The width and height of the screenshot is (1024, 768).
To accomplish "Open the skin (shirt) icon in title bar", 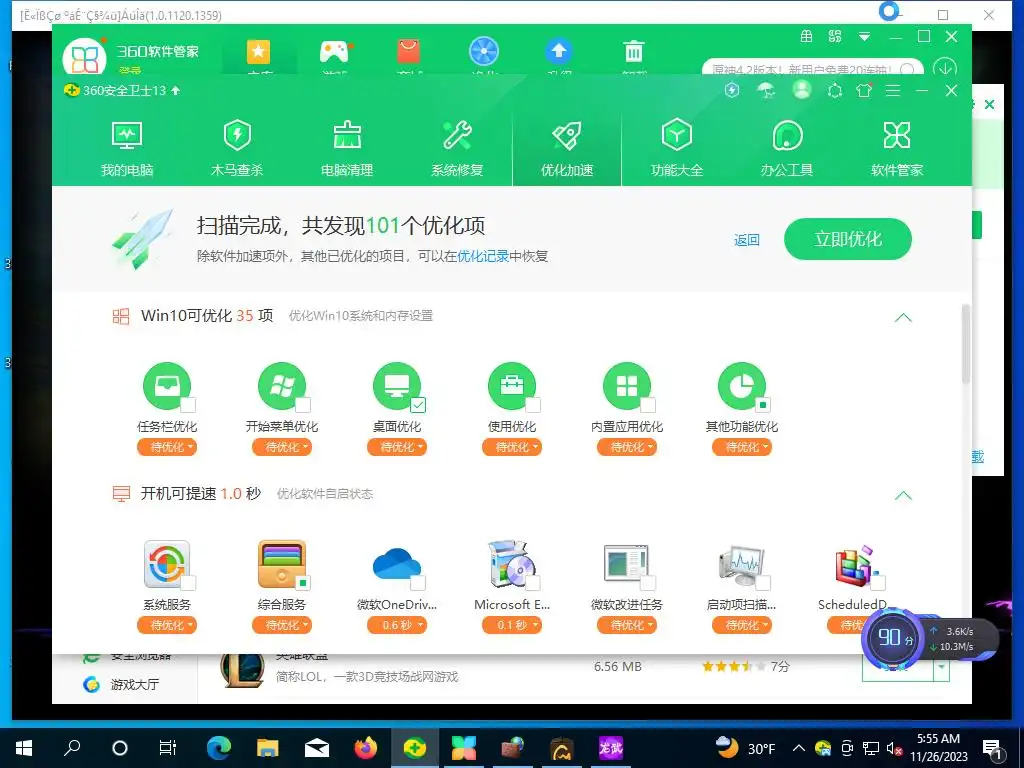I will click(x=864, y=91).
